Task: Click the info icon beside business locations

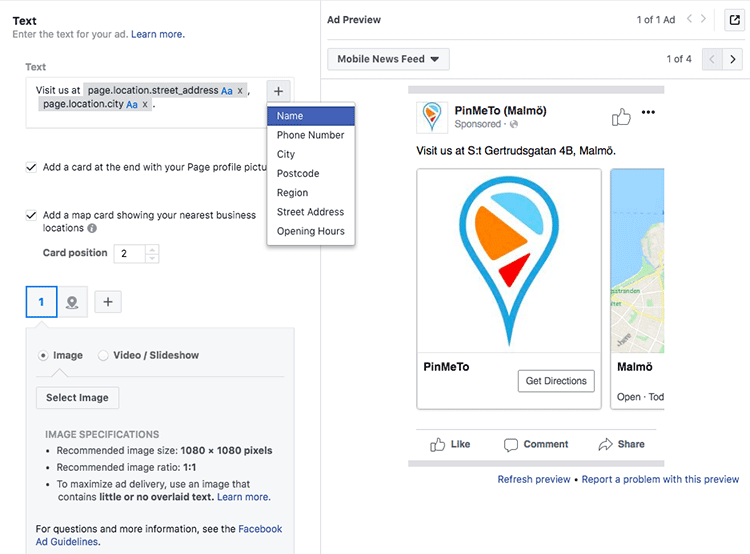Action: 92,228
